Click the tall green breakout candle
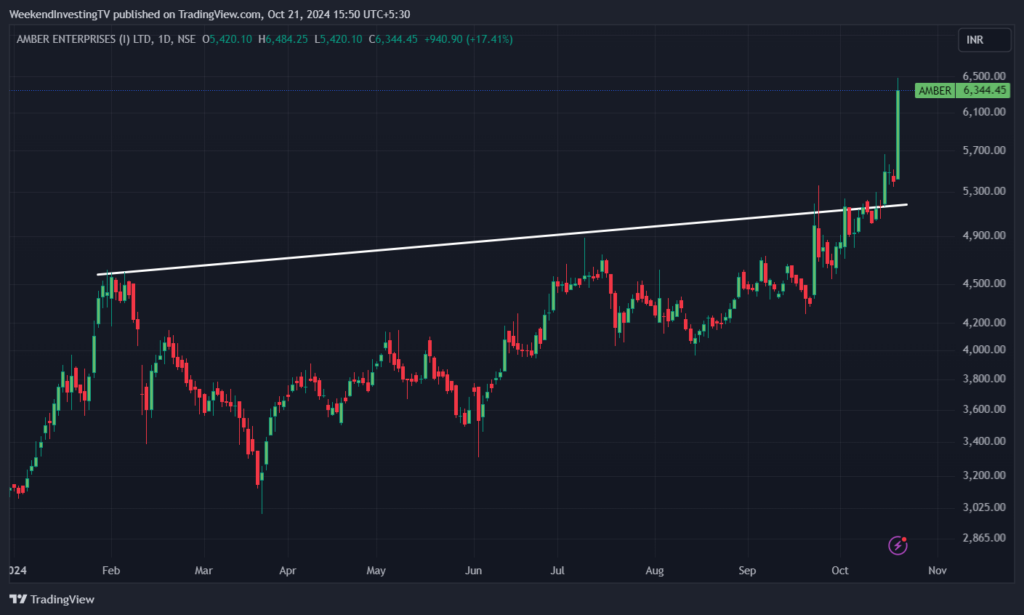The image size is (1024, 615). coord(898,134)
